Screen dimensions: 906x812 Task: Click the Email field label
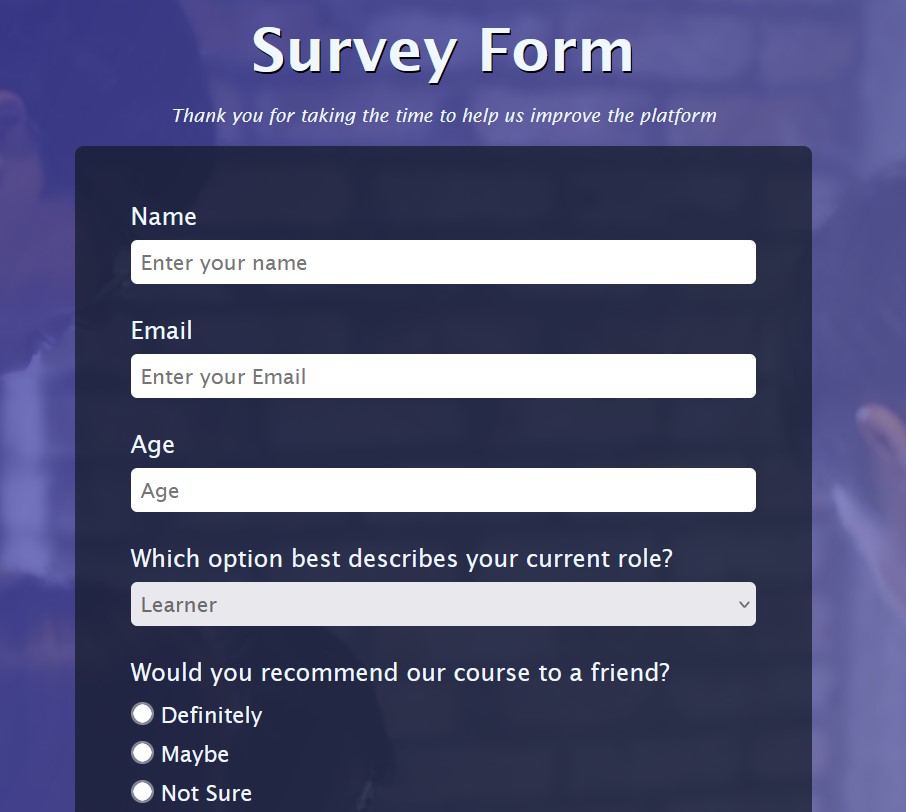(161, 330)
